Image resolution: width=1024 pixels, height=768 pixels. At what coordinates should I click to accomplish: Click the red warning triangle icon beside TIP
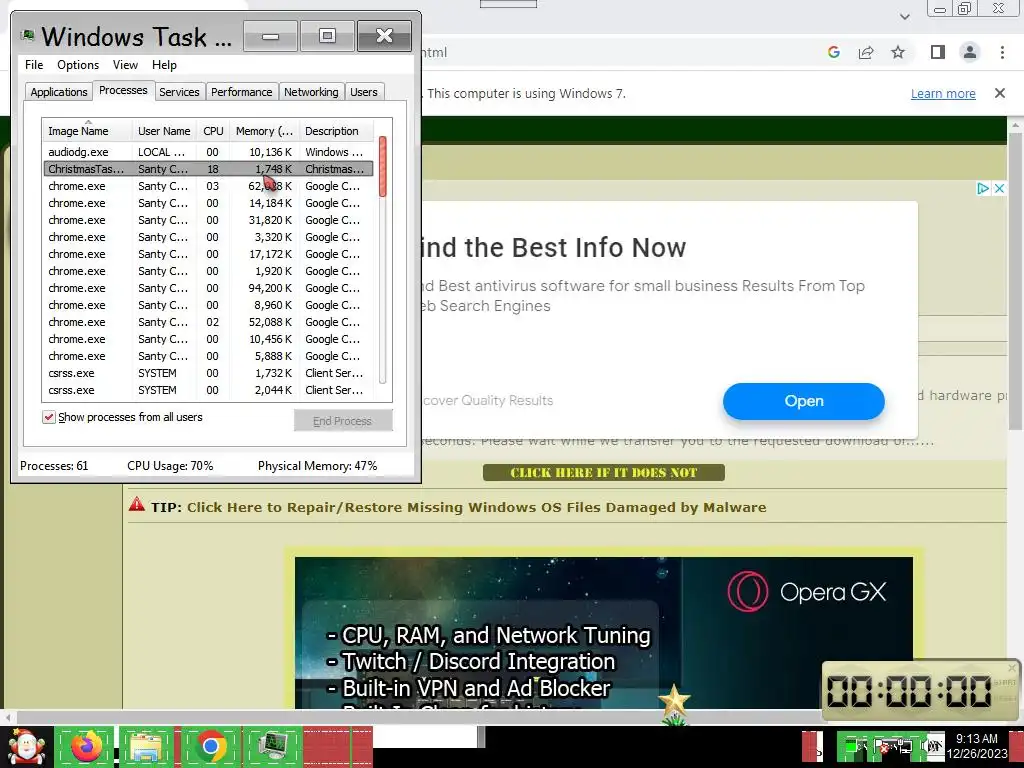pos(136,504)
